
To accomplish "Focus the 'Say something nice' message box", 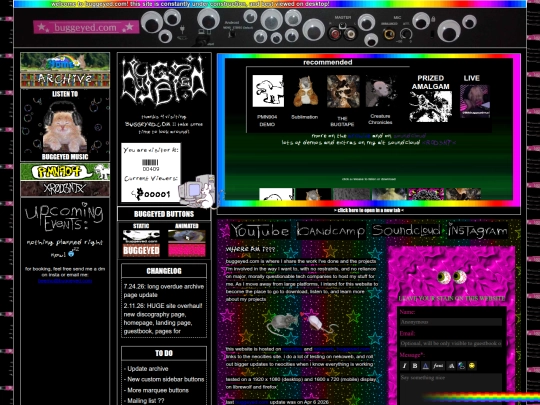I will (x=451, y=389).
